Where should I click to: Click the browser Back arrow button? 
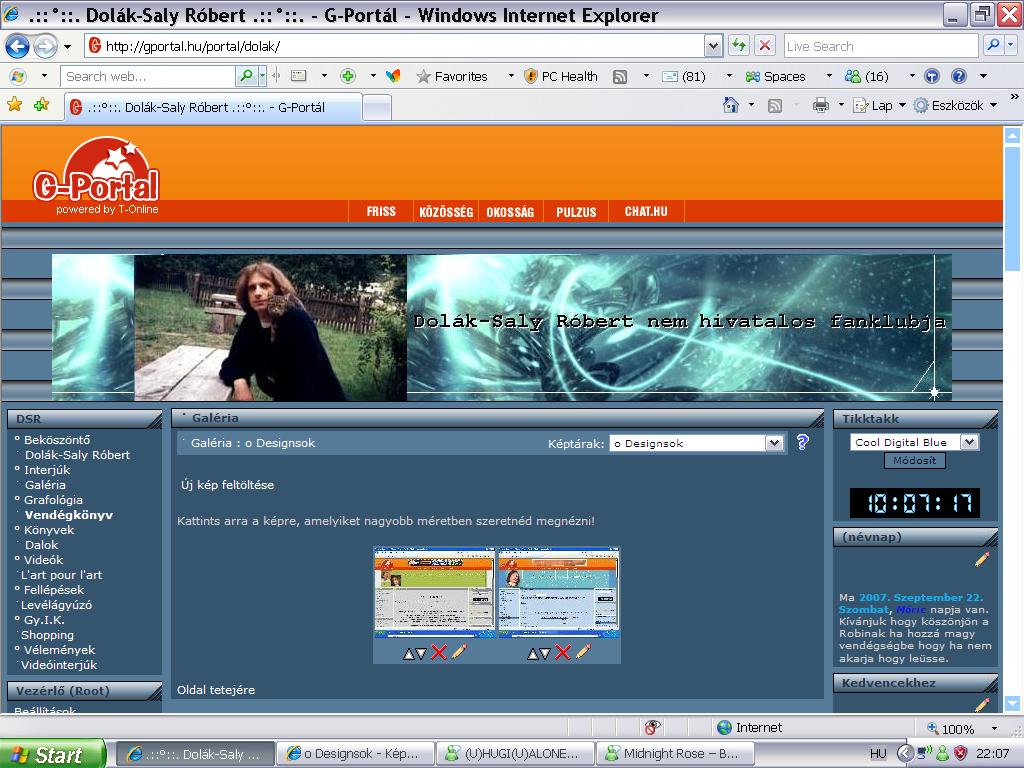pyautogui.click(x=18, y=46)
